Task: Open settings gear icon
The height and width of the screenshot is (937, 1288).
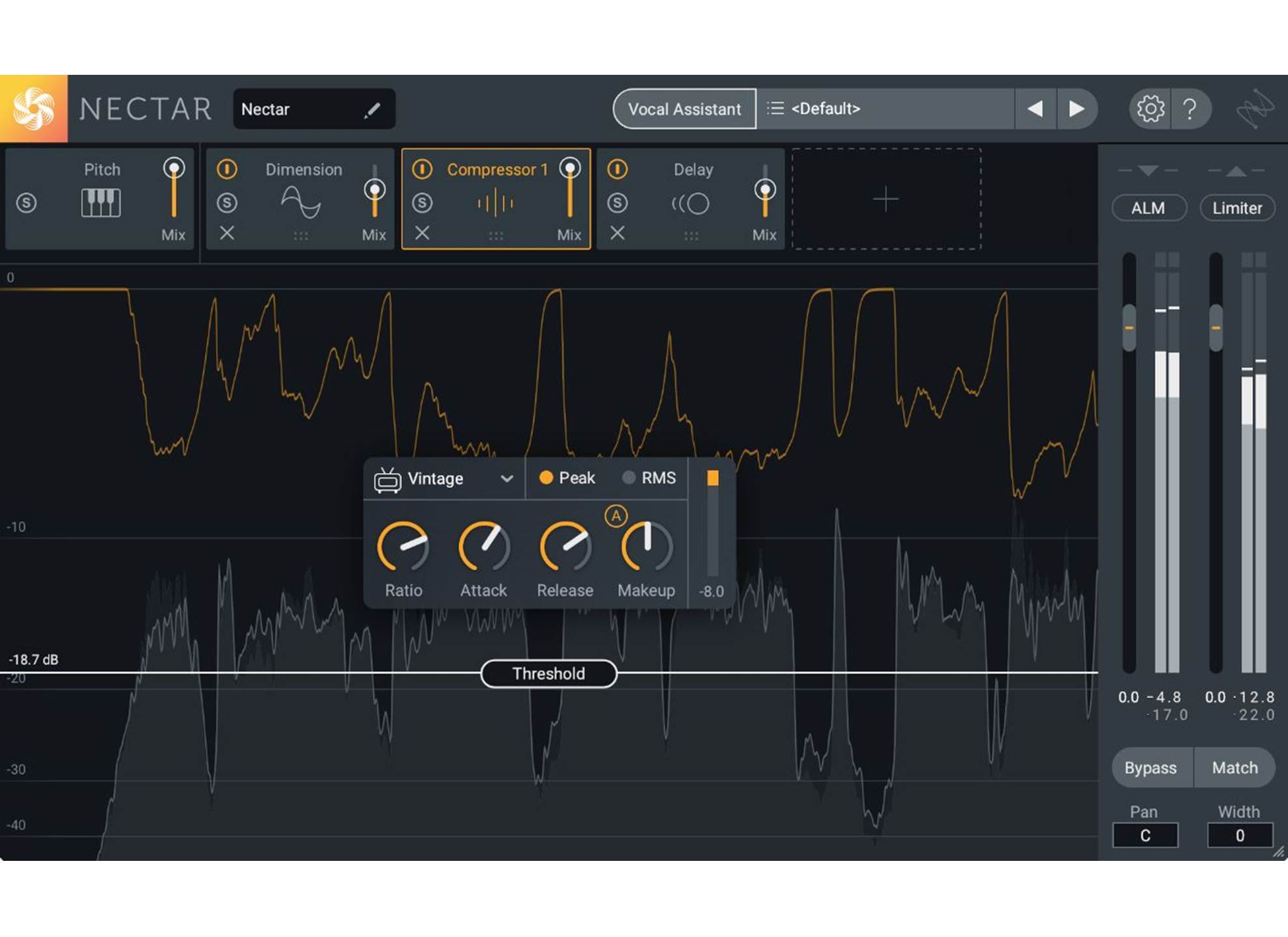Action: (1150, 109)
